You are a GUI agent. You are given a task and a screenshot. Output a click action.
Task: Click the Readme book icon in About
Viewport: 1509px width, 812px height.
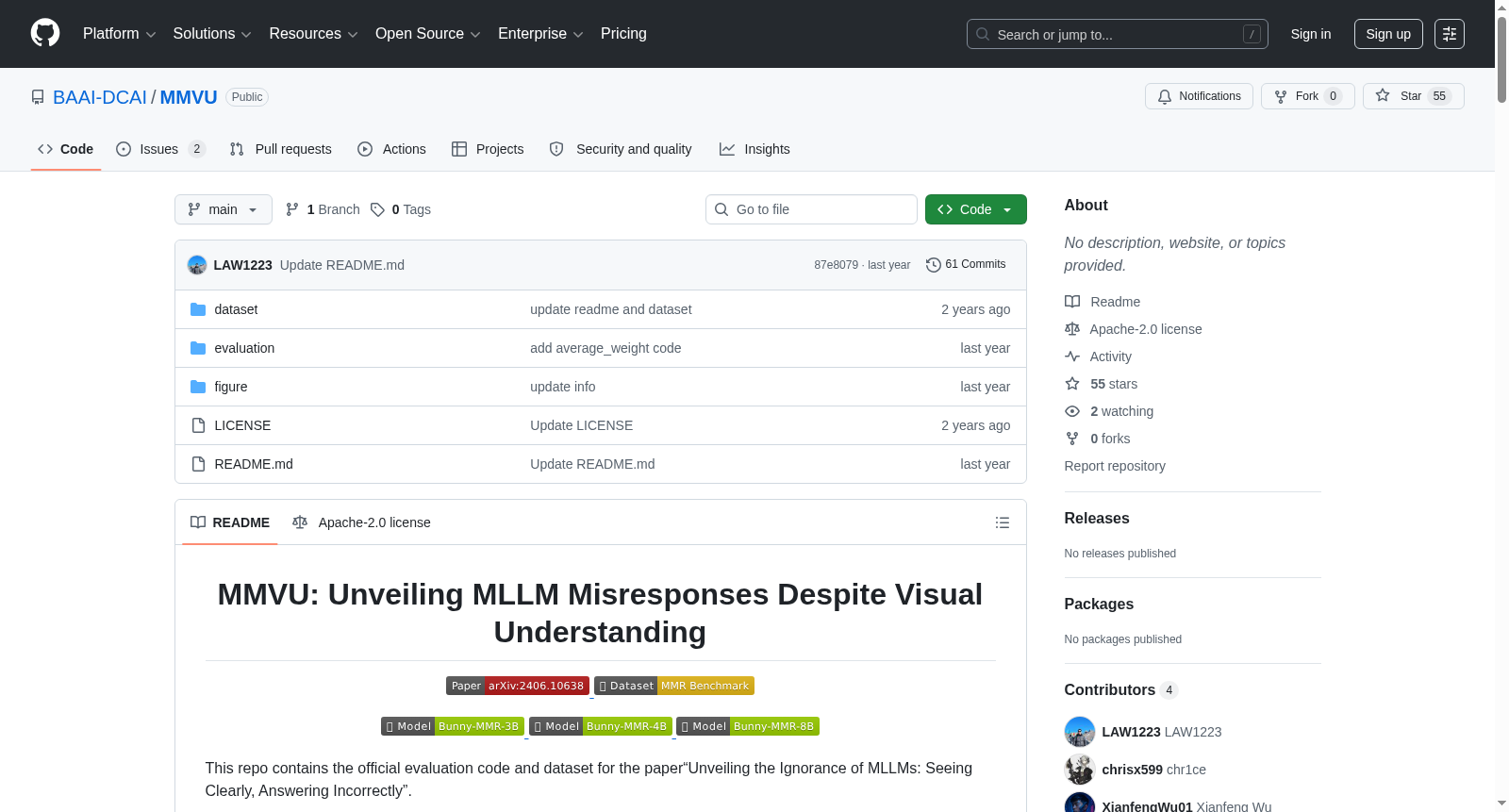[x=1072, y=302]
